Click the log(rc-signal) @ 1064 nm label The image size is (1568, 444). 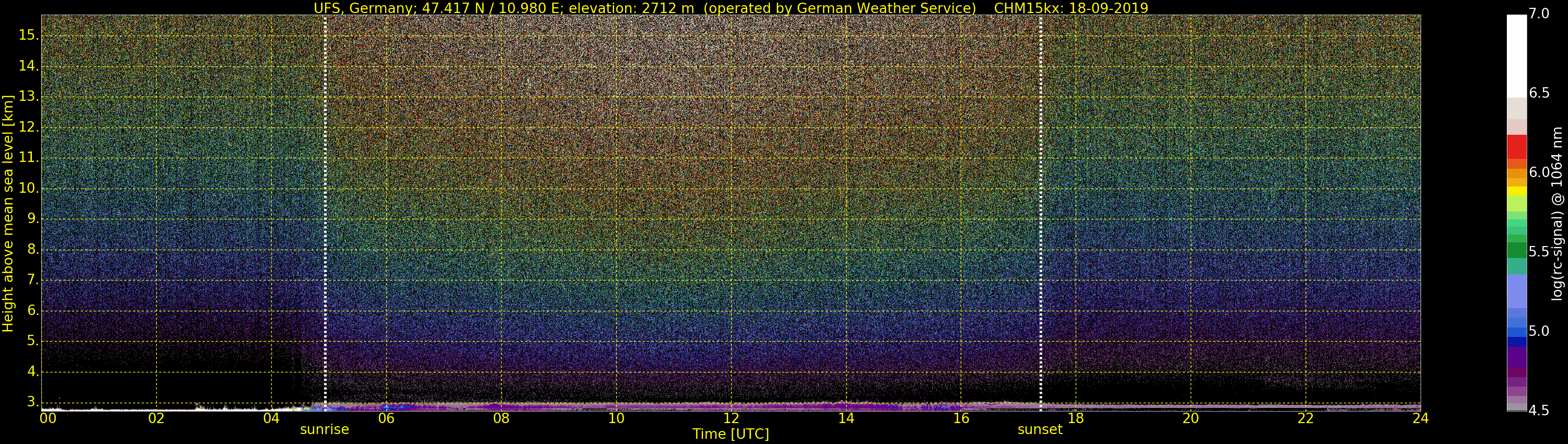click(1557, 213)
